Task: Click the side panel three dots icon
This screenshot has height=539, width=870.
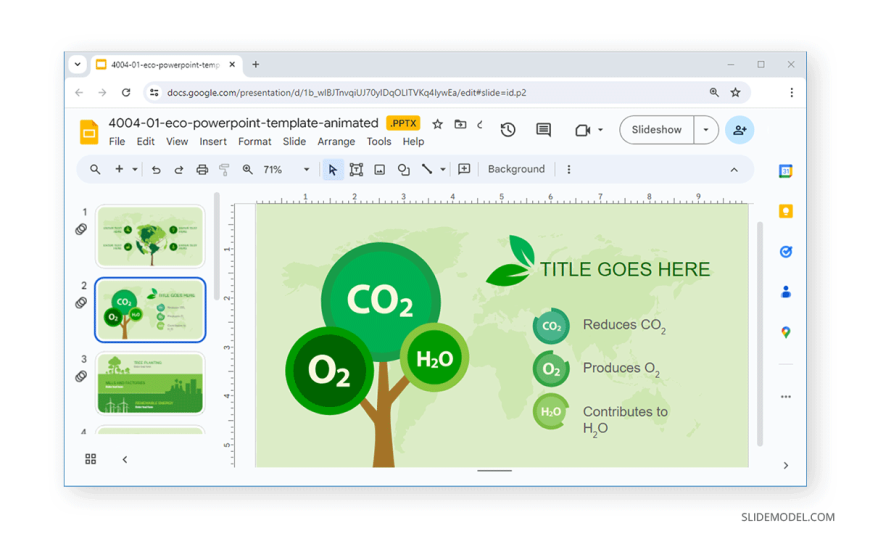Action: point(786,397)
